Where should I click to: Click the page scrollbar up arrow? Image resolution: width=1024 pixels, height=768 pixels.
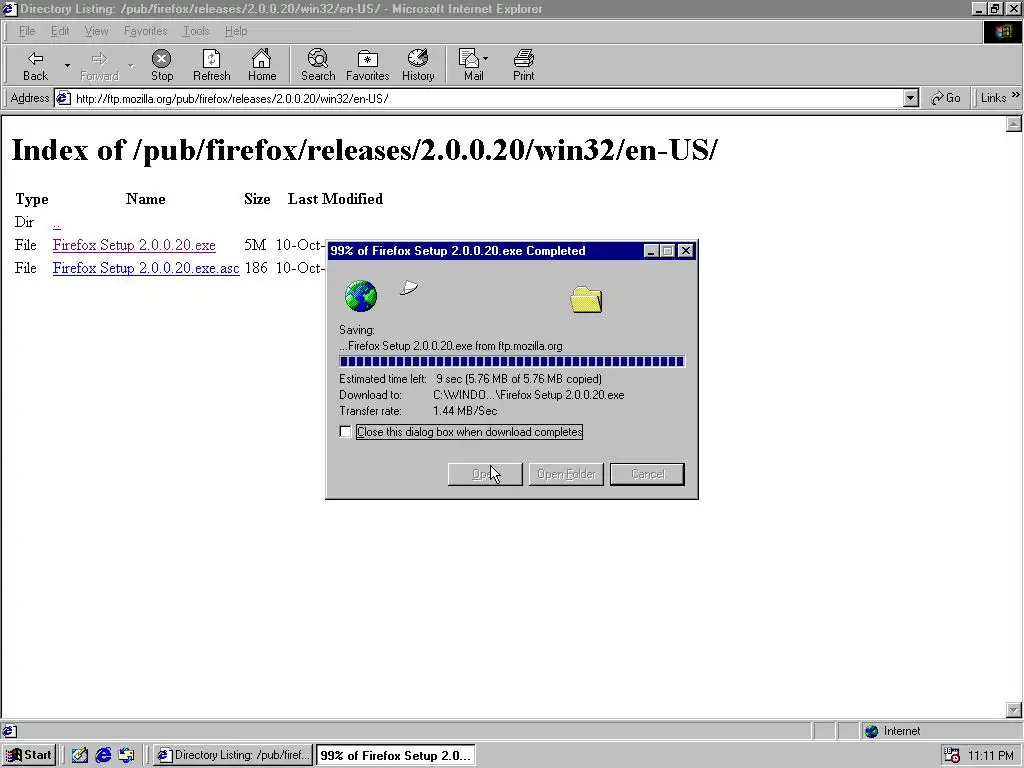click(1014, 124)
